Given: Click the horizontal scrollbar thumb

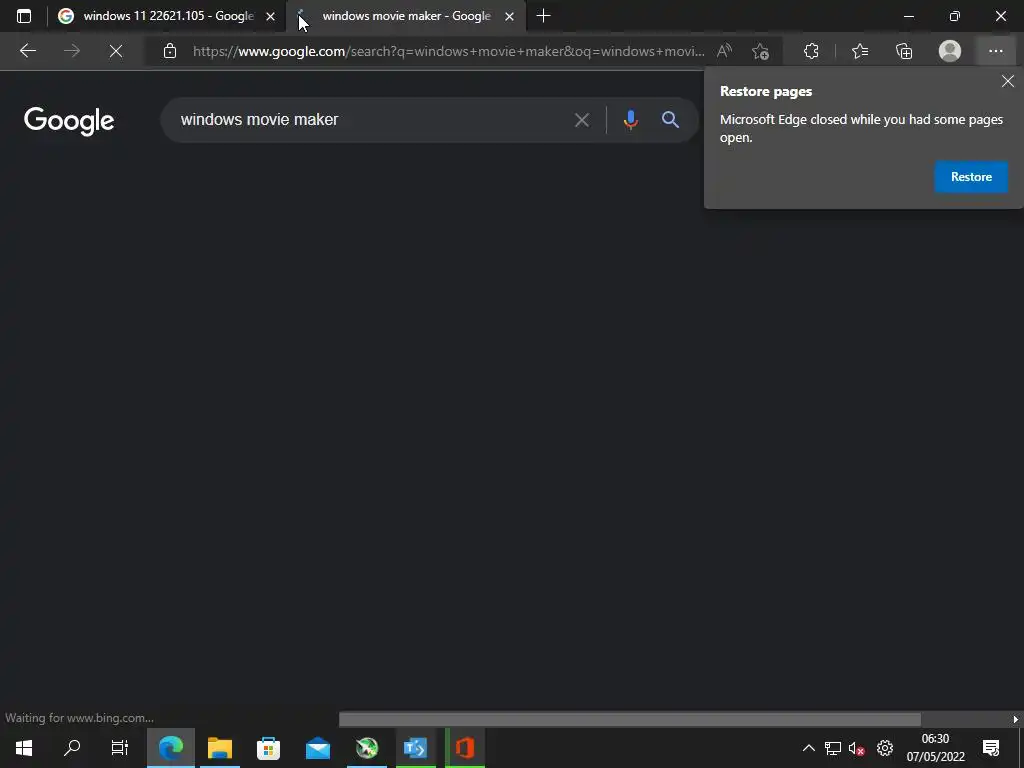Looking at the screenshot, I should (630, 719).
